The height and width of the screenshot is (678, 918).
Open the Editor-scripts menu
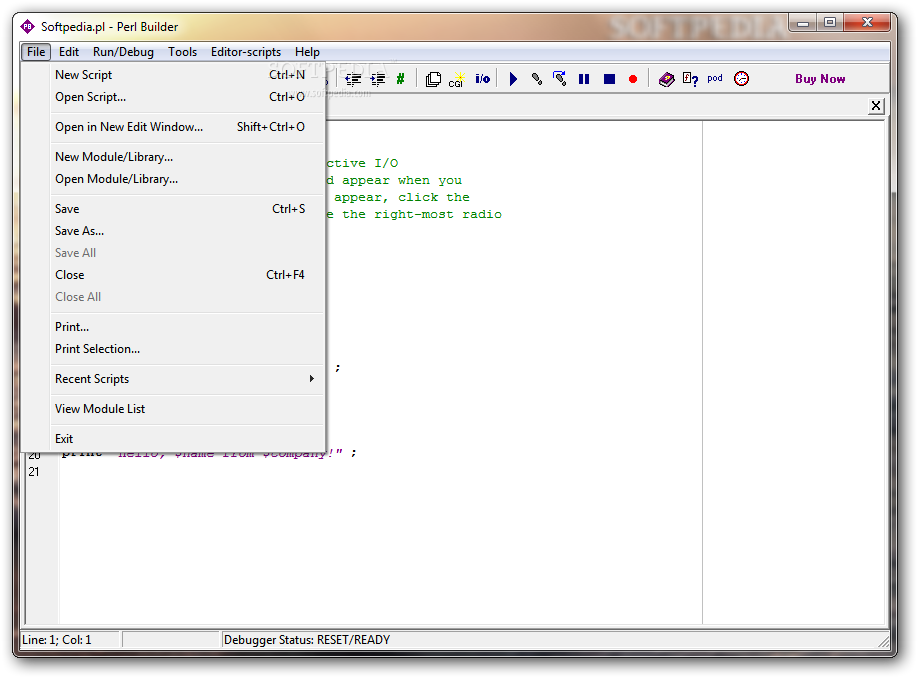tap(246, 52)
